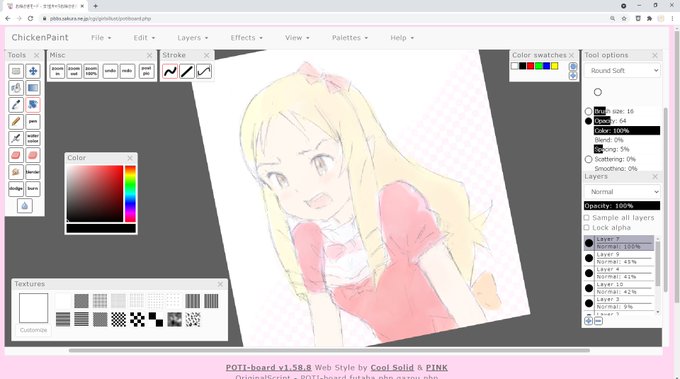
Task: Select the eyedropper color picker tool
Action: pyautogui.click(x=16, y=105)
